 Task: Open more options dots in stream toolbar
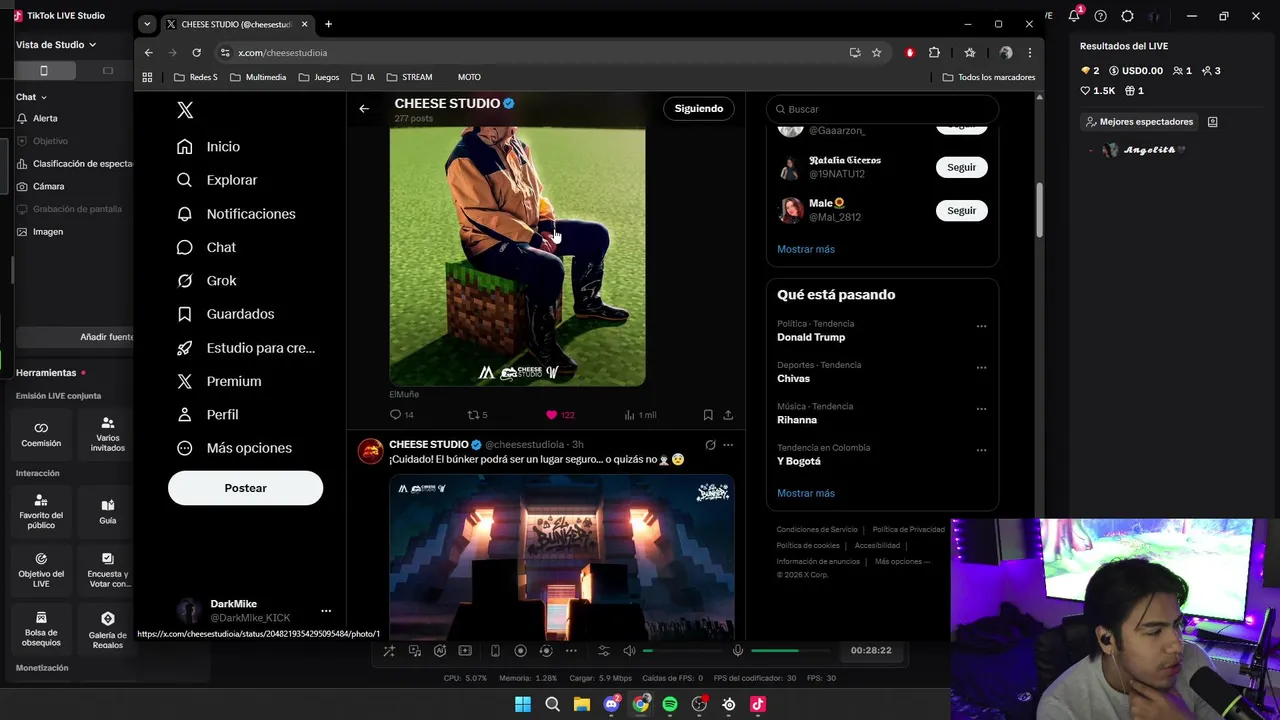pos(571,651)
